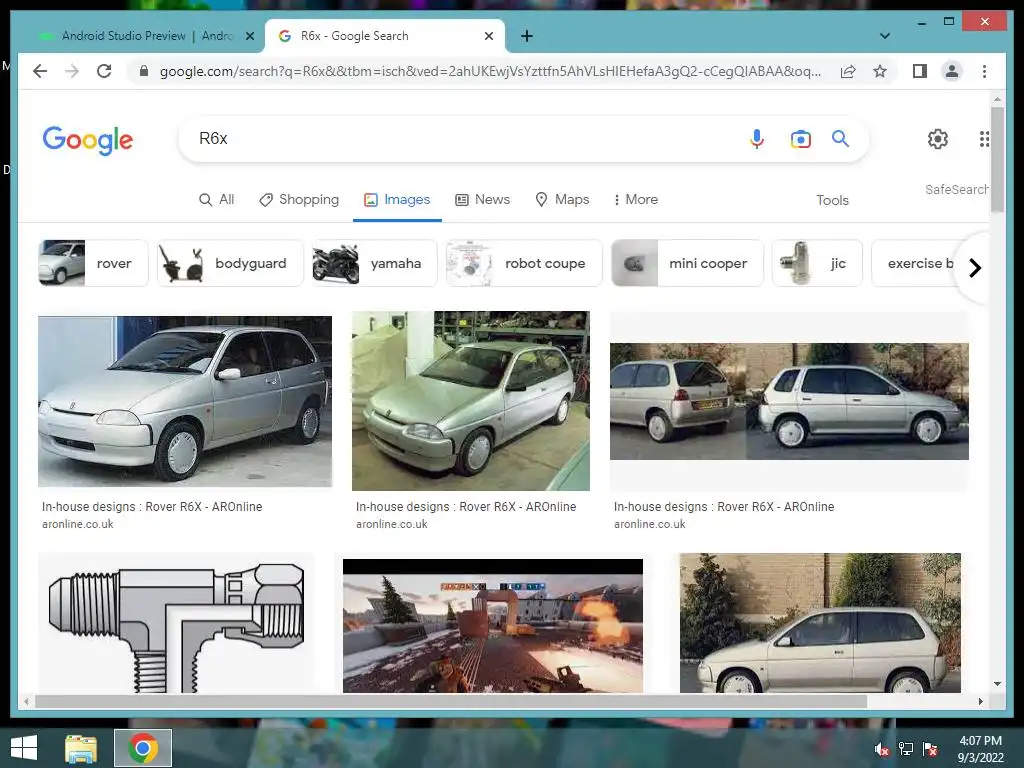Close the Android Studio Preview tab
The height and width of the screenshot is (768, 1024).
click(x=249, y=36)
